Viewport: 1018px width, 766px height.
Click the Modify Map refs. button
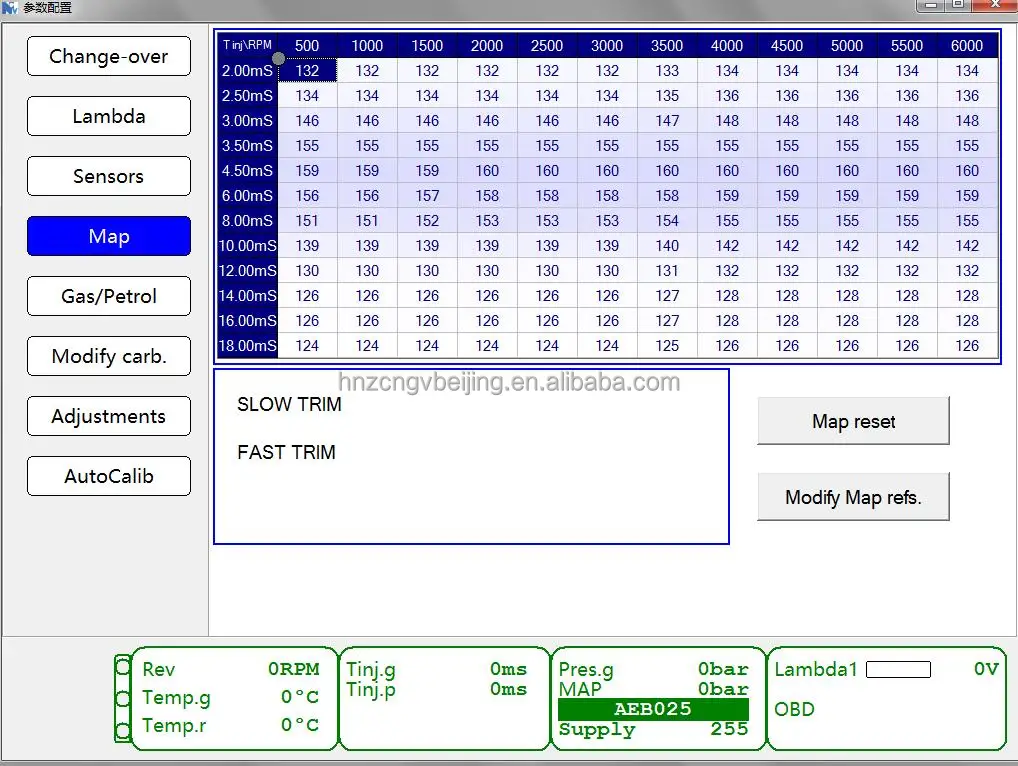[853, 497]
